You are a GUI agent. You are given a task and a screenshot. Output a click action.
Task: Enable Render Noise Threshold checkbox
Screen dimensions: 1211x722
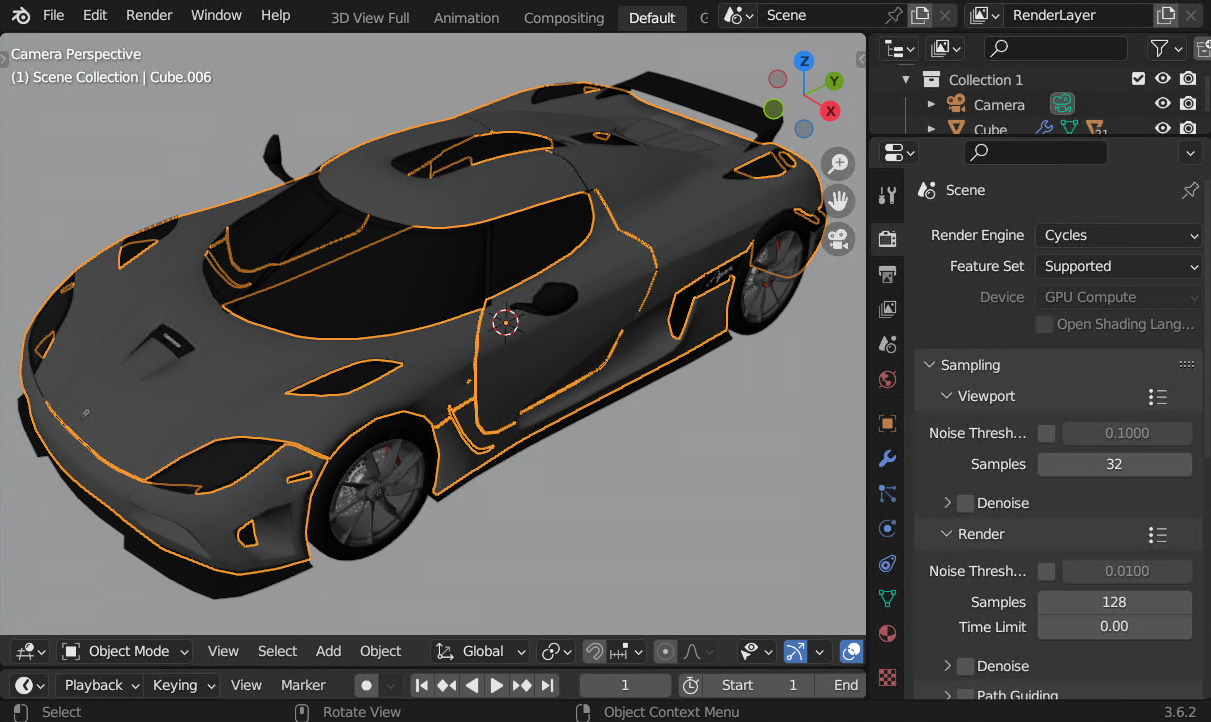pyautogui.click(x=1046, y=571)
